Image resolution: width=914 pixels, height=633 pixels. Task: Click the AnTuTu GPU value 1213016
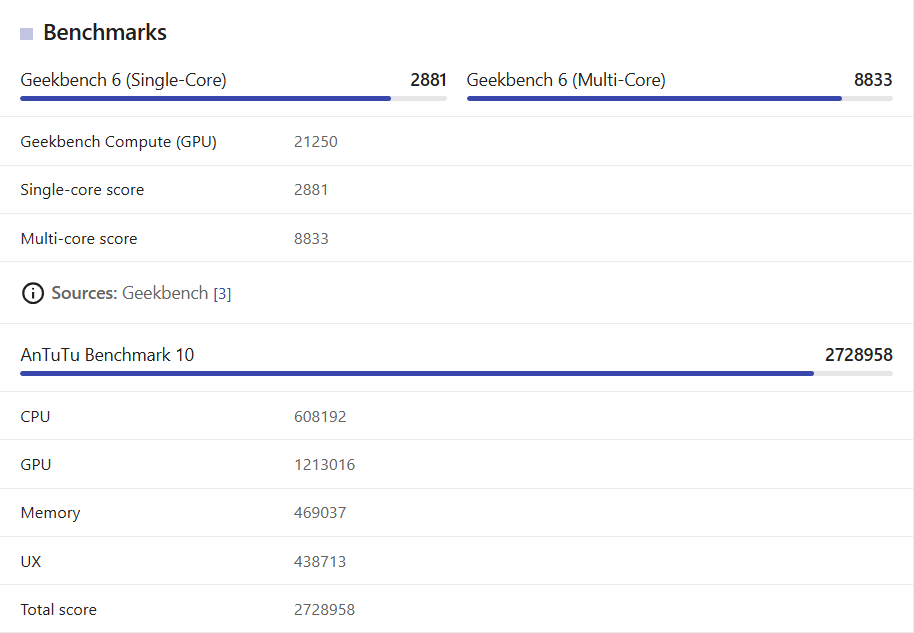click(x=324, y=465)
